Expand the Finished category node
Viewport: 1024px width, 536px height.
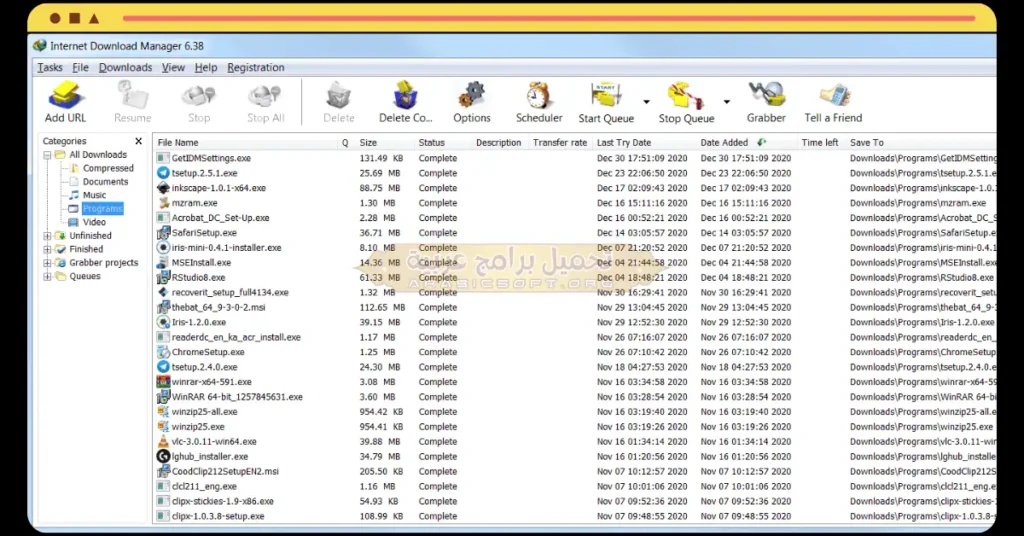[x=47, y=249]
